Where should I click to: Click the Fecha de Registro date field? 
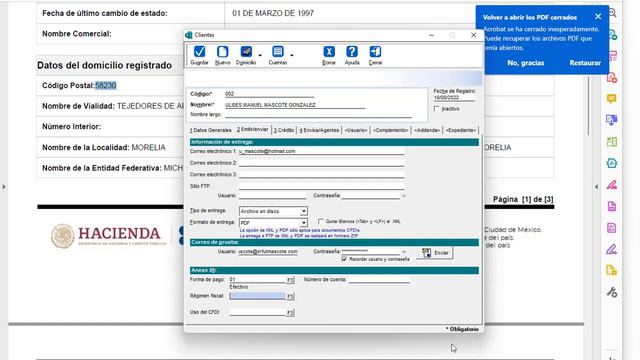tap(454, 98)
